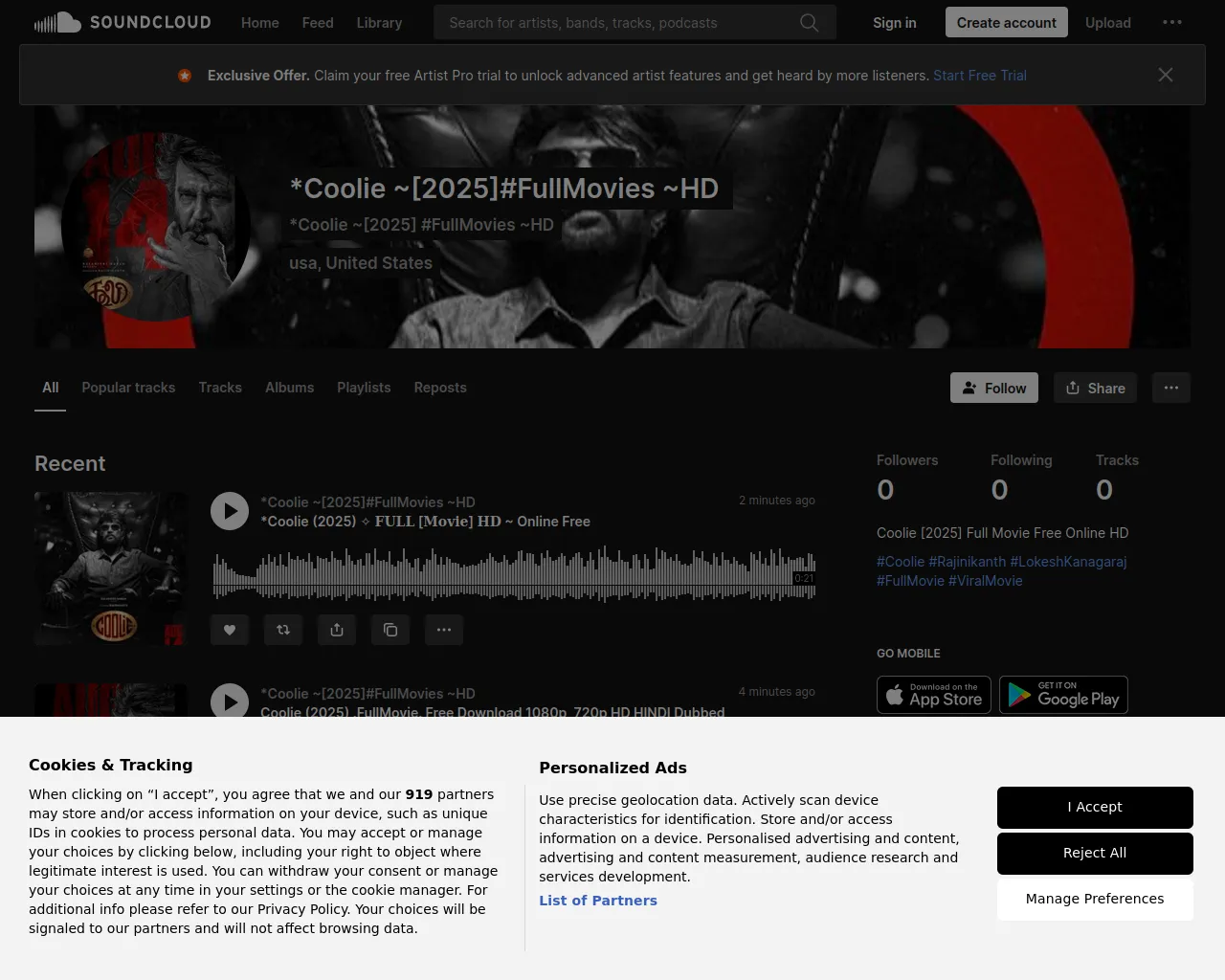Play the Free Download 1080p track
The height and width of the screenshot is (980, 1225).
click(230, 702)
